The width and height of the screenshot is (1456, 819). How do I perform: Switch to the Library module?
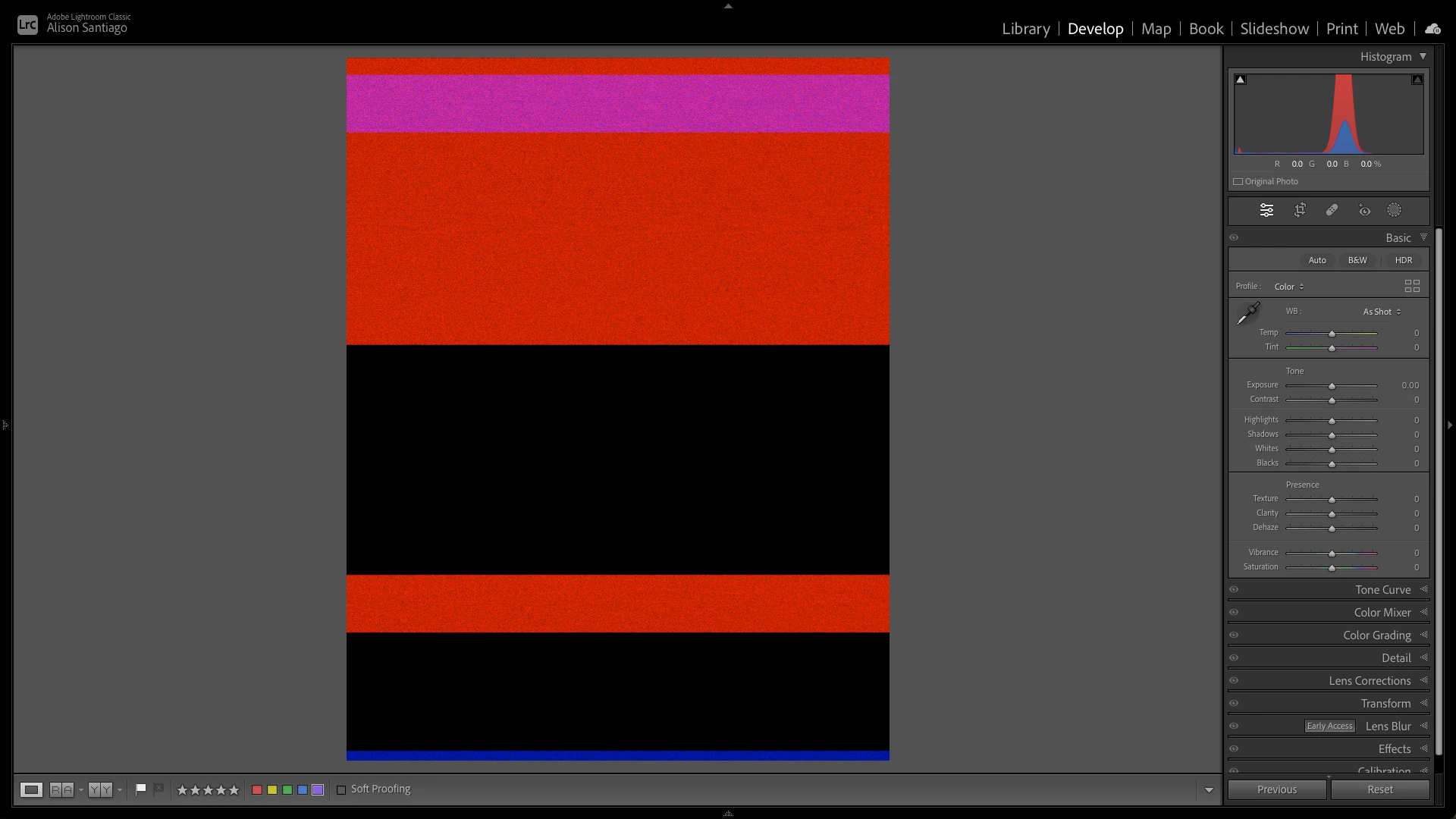click(x=1025, y=29)
